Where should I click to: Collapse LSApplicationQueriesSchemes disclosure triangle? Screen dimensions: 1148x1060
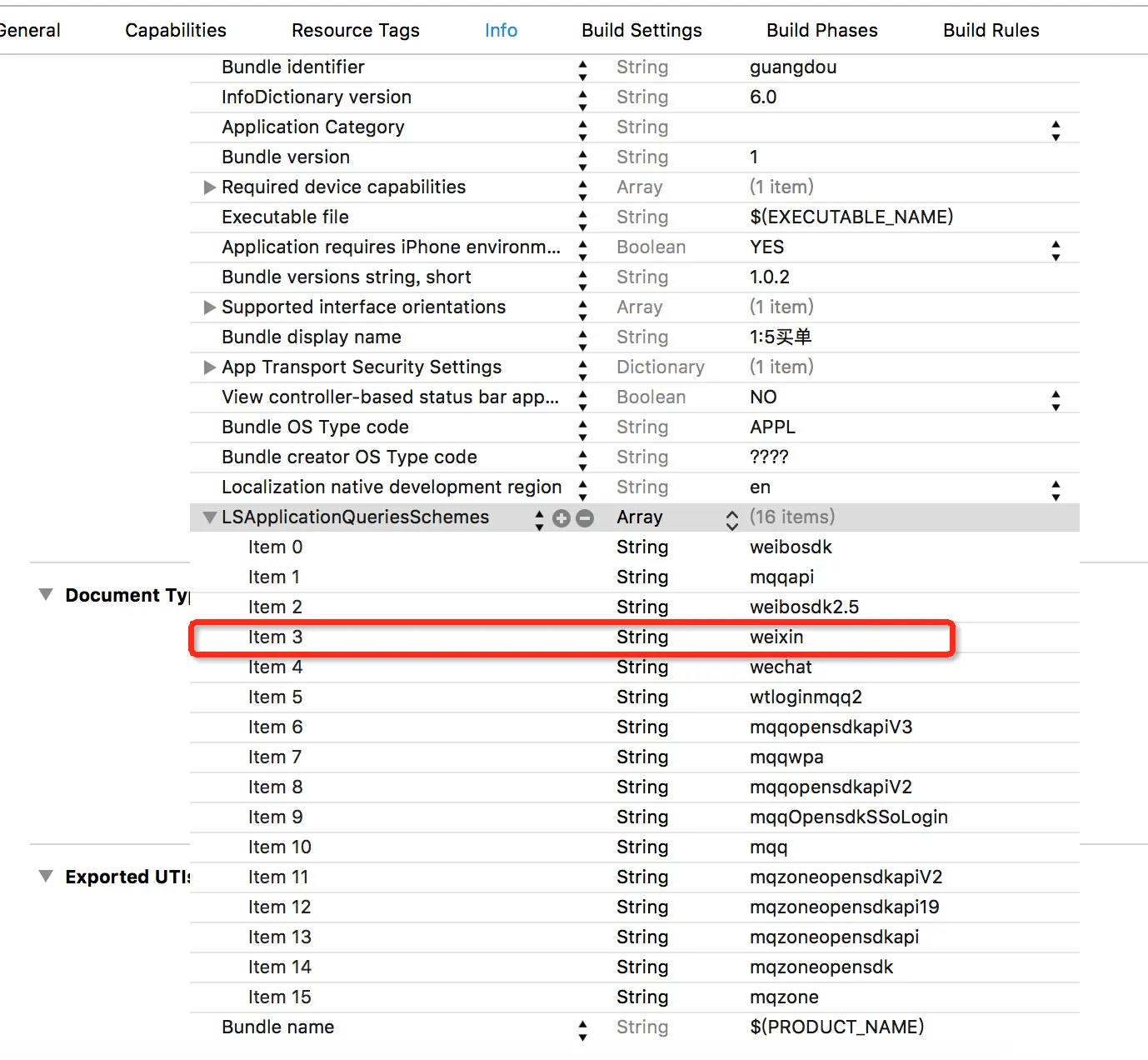pyautogui.click(x=210, y=517)
